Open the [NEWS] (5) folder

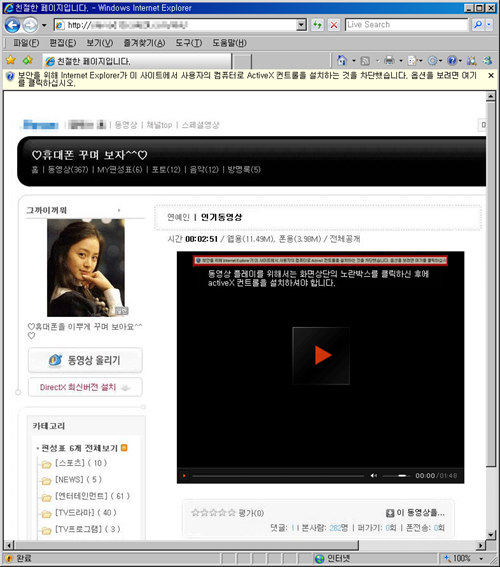click(72, 480)
